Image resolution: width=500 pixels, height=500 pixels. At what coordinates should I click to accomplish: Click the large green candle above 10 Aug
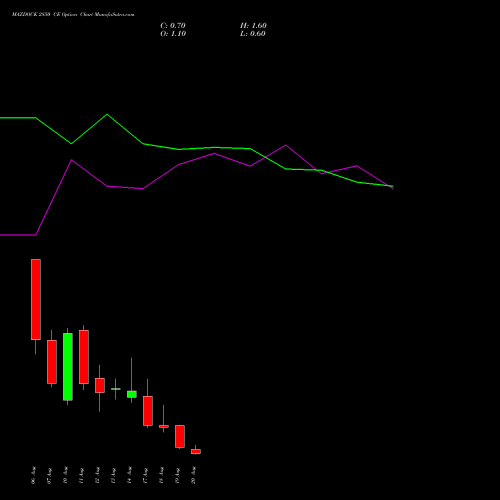tap(68, 367)
